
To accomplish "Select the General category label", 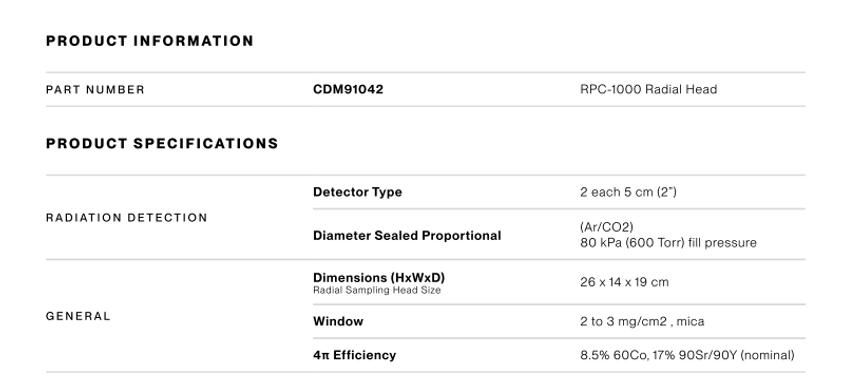I will pos(78,316).
